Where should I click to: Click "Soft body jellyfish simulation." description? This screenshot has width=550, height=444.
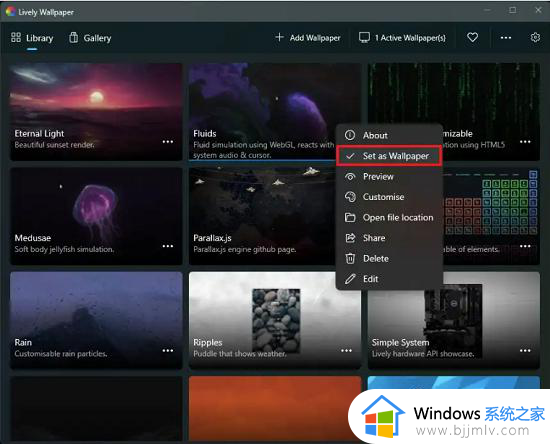[64, 249]
